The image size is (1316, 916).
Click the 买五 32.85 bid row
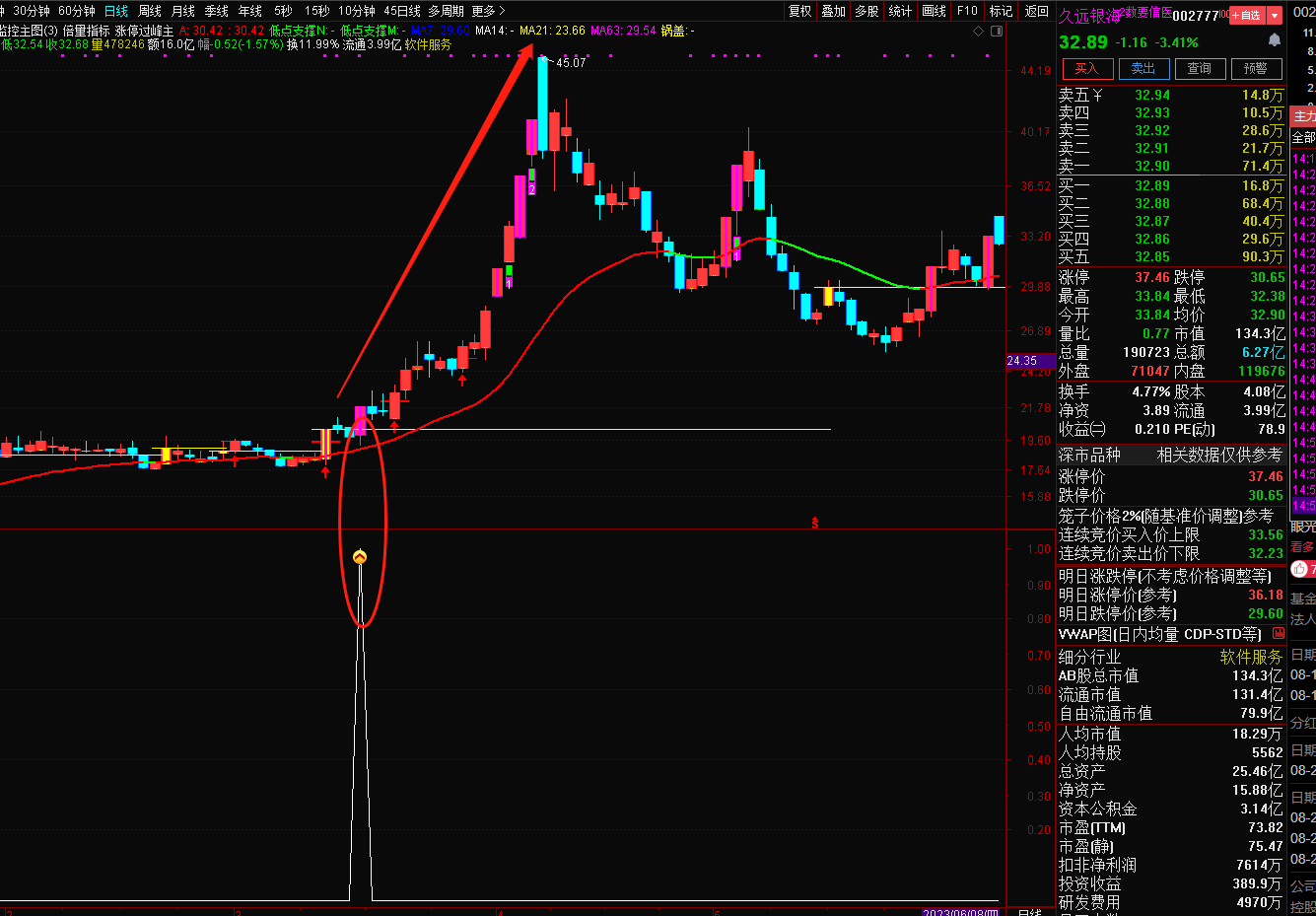point(1171,256)
